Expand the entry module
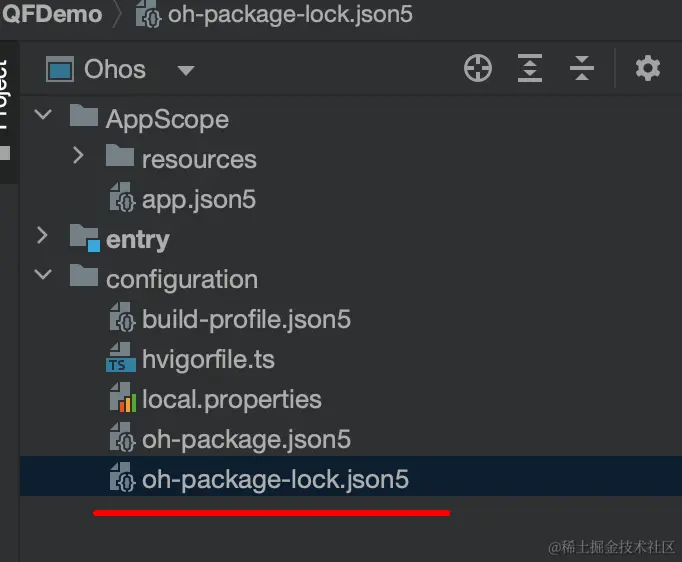 pos(42,236)
